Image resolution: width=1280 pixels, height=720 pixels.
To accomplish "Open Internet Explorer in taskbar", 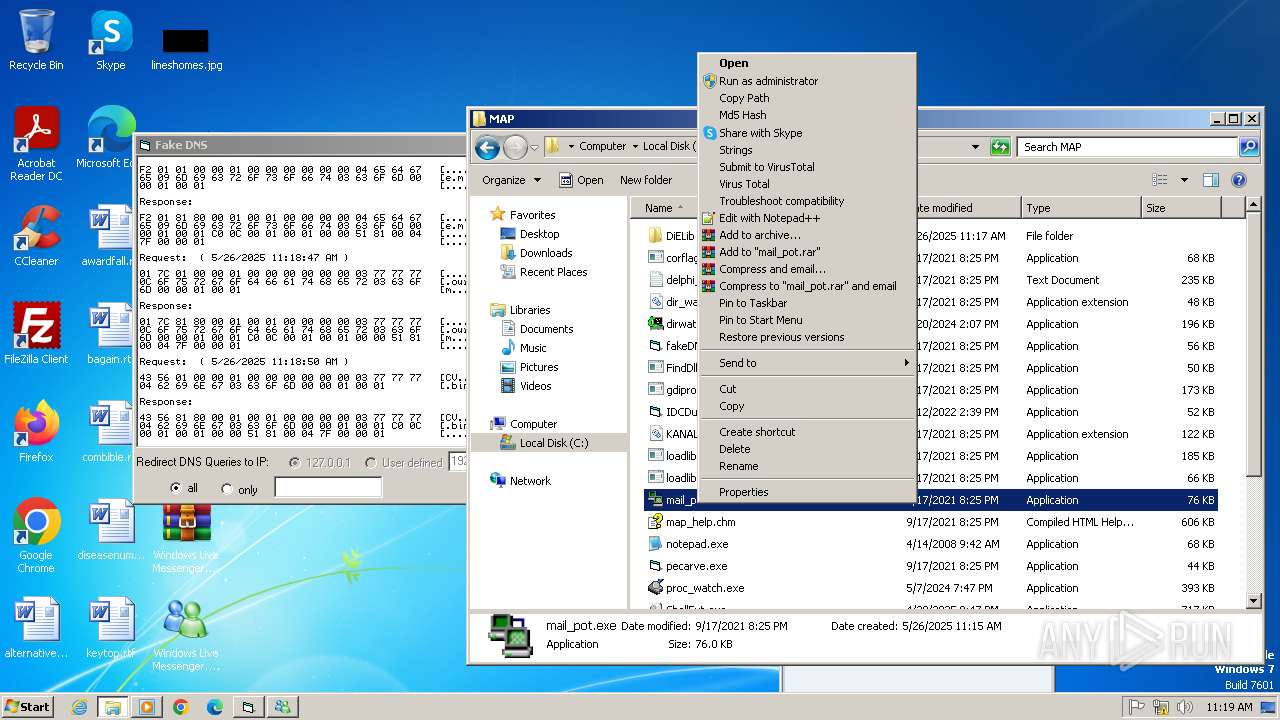I will point(79,706).
